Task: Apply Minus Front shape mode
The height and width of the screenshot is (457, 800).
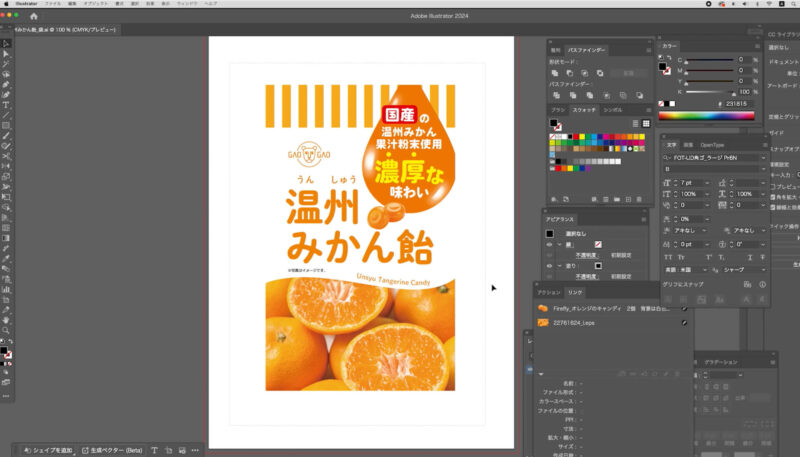Action: click(x=570, y=73)
